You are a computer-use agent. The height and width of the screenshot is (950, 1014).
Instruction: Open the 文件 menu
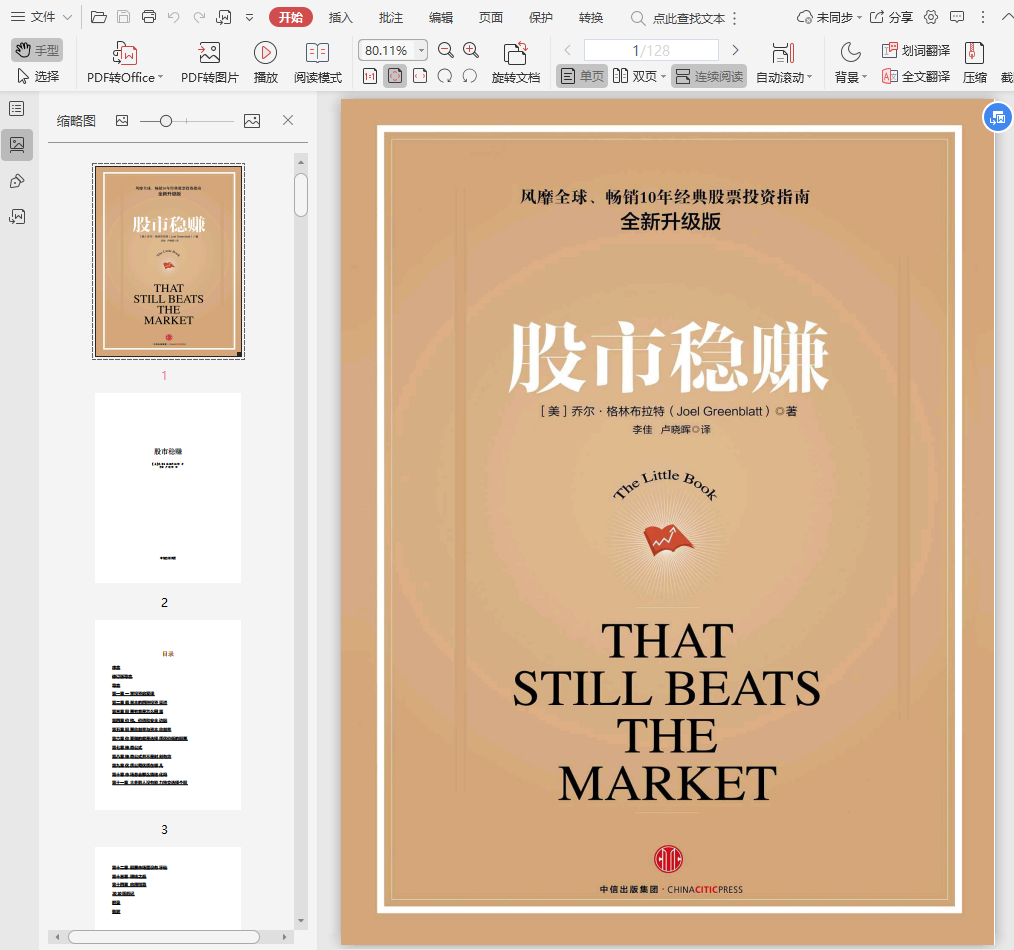(41, 17)
